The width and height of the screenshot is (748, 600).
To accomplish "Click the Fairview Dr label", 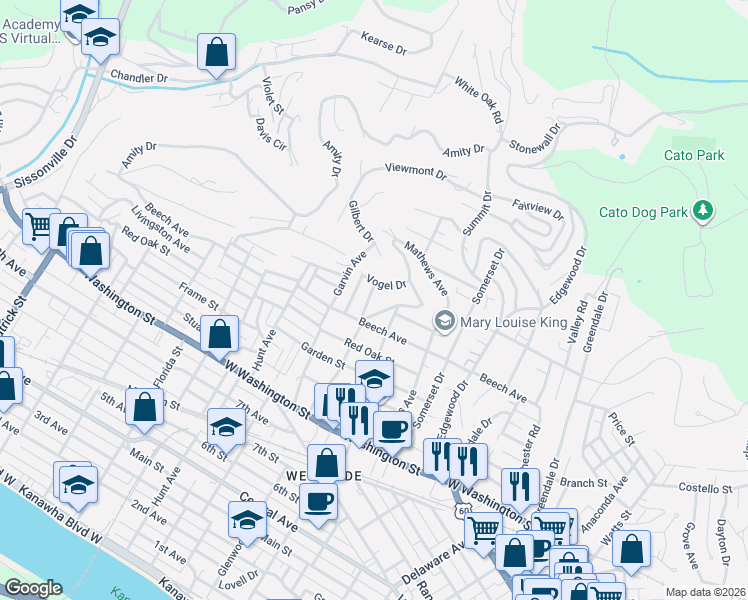I will [x=538, y=209].
